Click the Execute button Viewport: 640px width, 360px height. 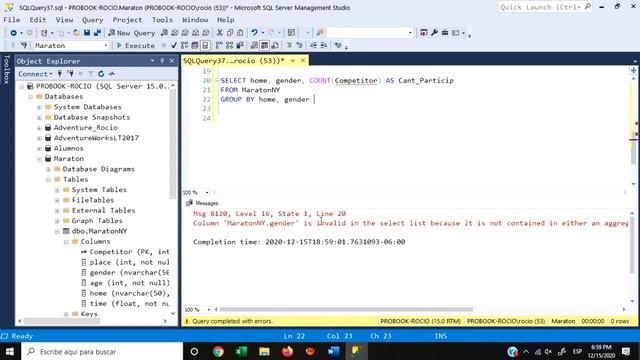(x=136, y=45)
